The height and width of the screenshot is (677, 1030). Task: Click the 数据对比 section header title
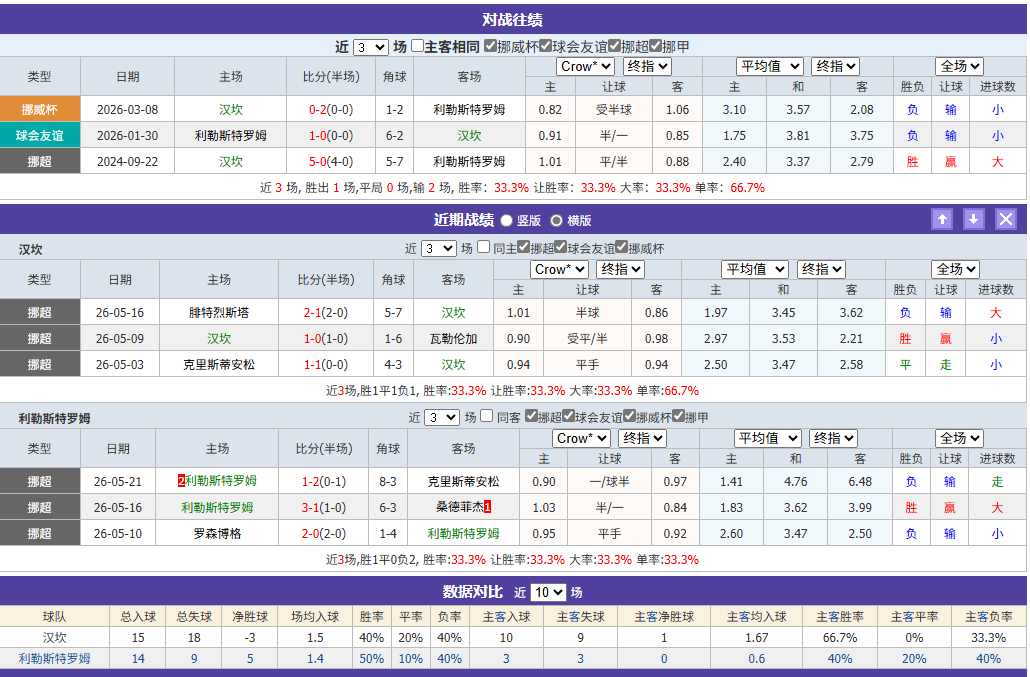pos(472,592)
